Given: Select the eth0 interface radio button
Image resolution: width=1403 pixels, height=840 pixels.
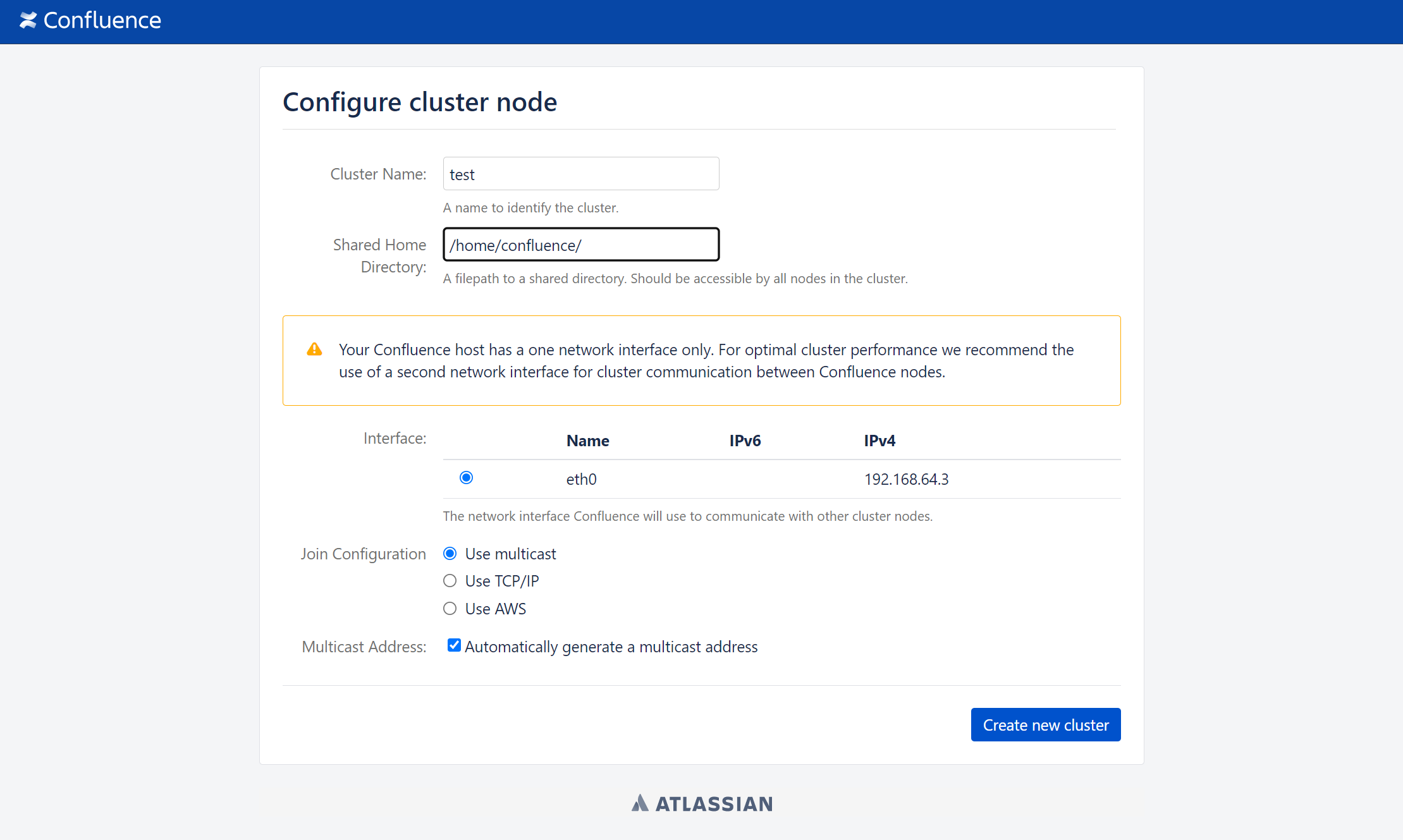Looking at the screenshot, I should [x=466, y=478].
